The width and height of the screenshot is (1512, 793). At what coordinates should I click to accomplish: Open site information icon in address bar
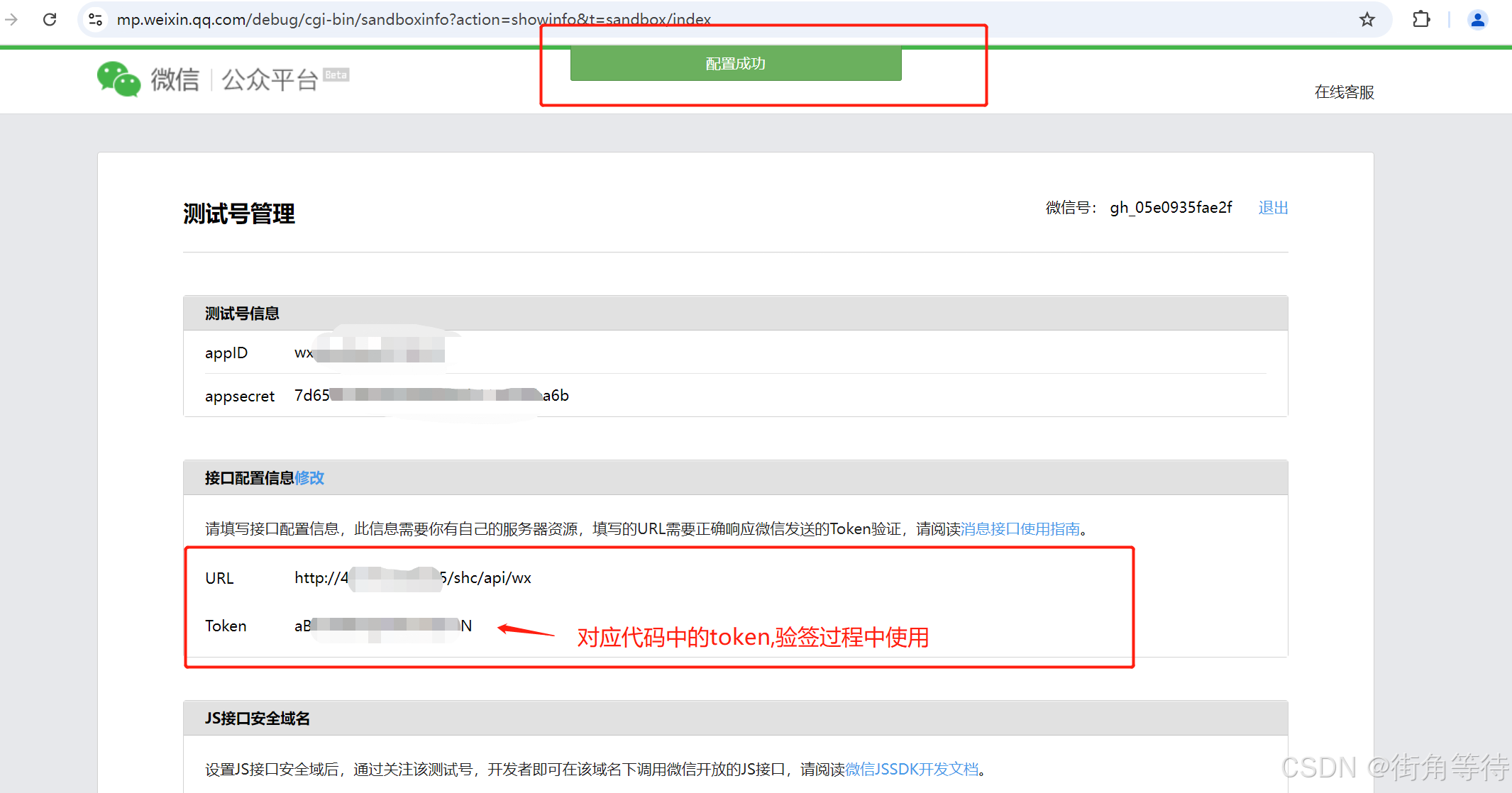pos(95,19)
